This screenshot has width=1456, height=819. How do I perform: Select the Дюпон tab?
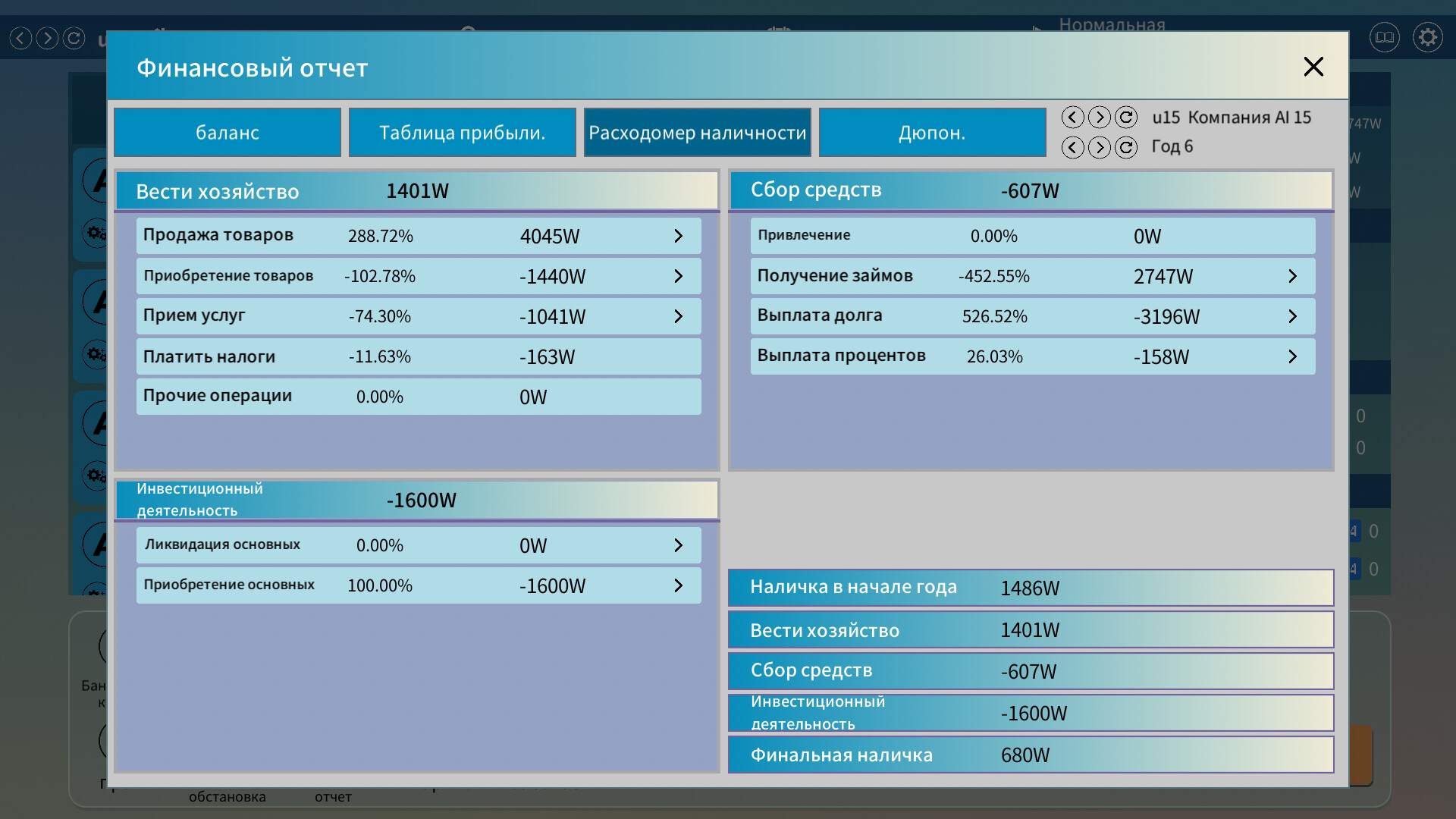click(932, 133)
